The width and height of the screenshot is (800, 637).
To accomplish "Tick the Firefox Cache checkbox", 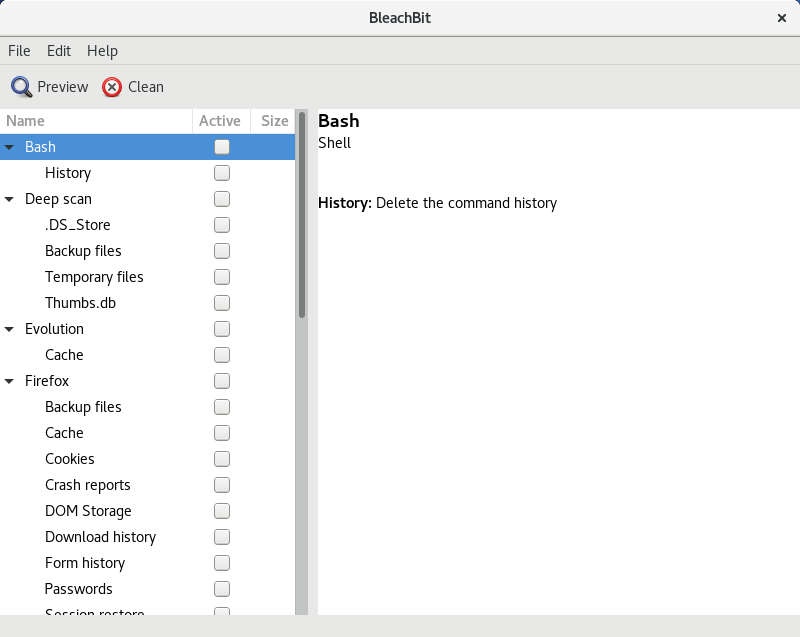I will [222, 433].
